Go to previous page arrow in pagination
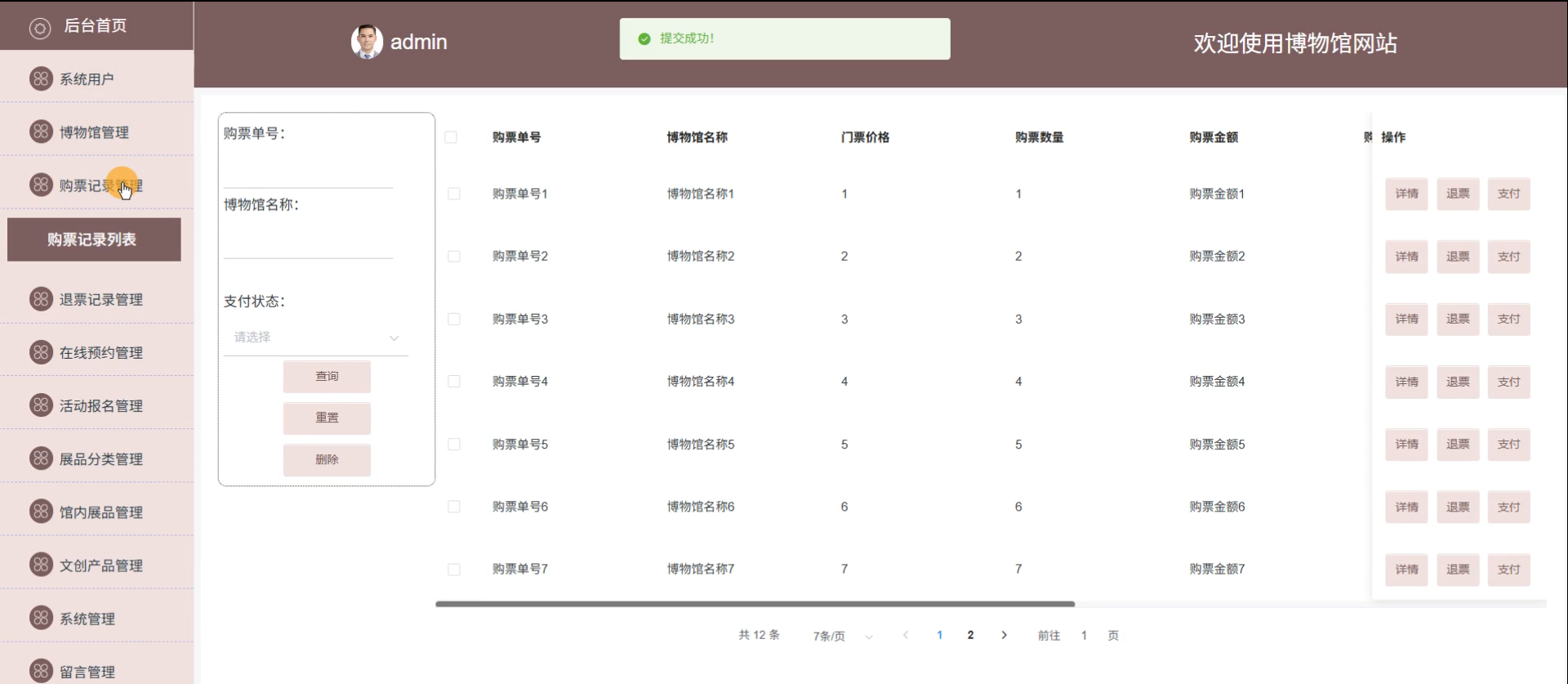This screenshot has height=684, width=1568. 905,635
